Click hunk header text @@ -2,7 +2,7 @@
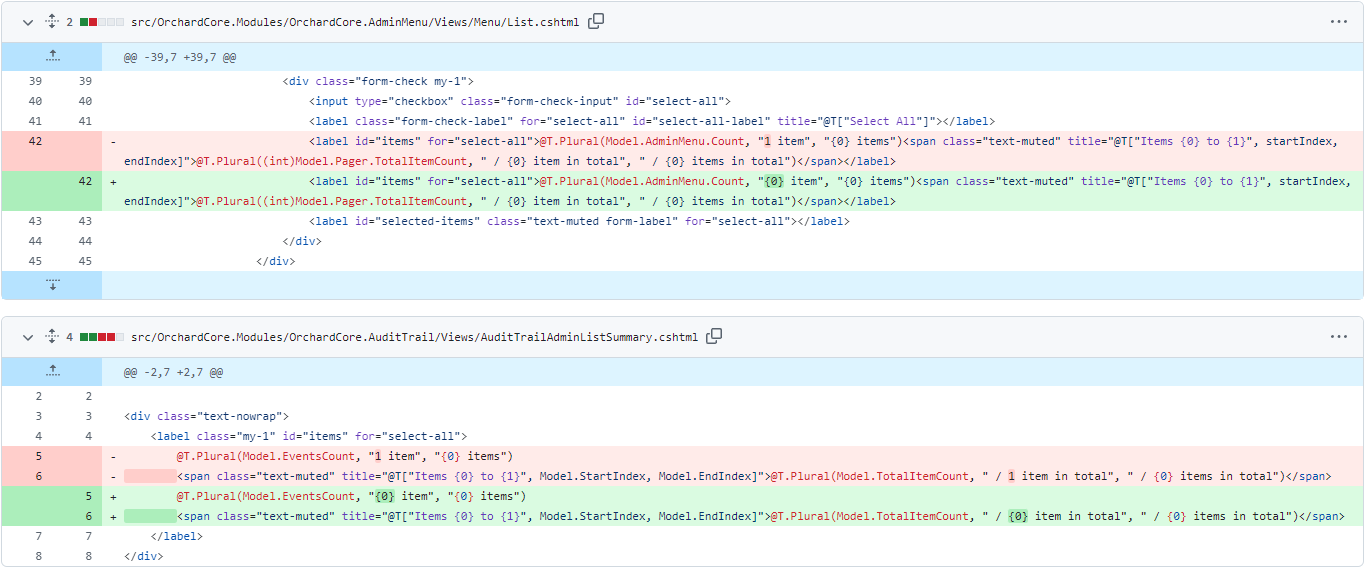Screen dimensions: 1365x582 coord(173,373)
